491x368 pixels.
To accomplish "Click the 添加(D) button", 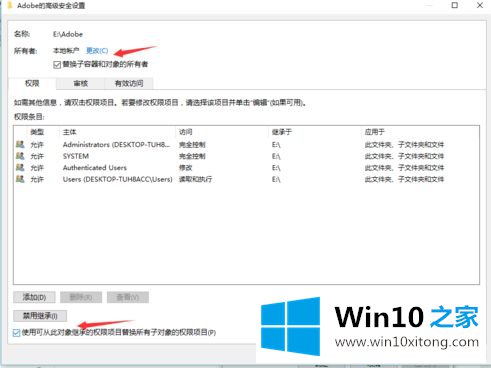I will pyautogui.click(x=34, y=297).
